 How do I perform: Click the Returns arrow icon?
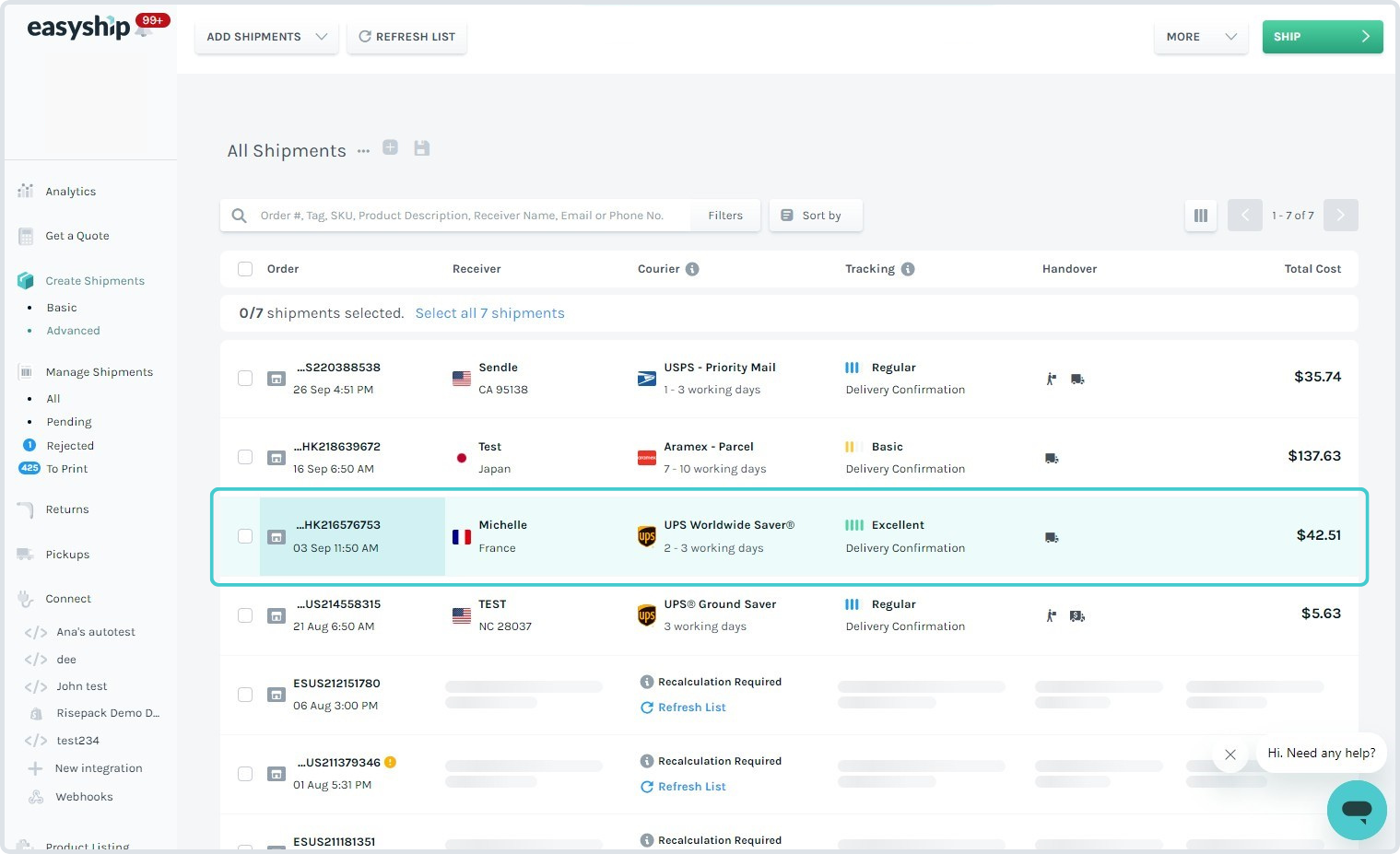pyautogui.click(x=26, y=509)
